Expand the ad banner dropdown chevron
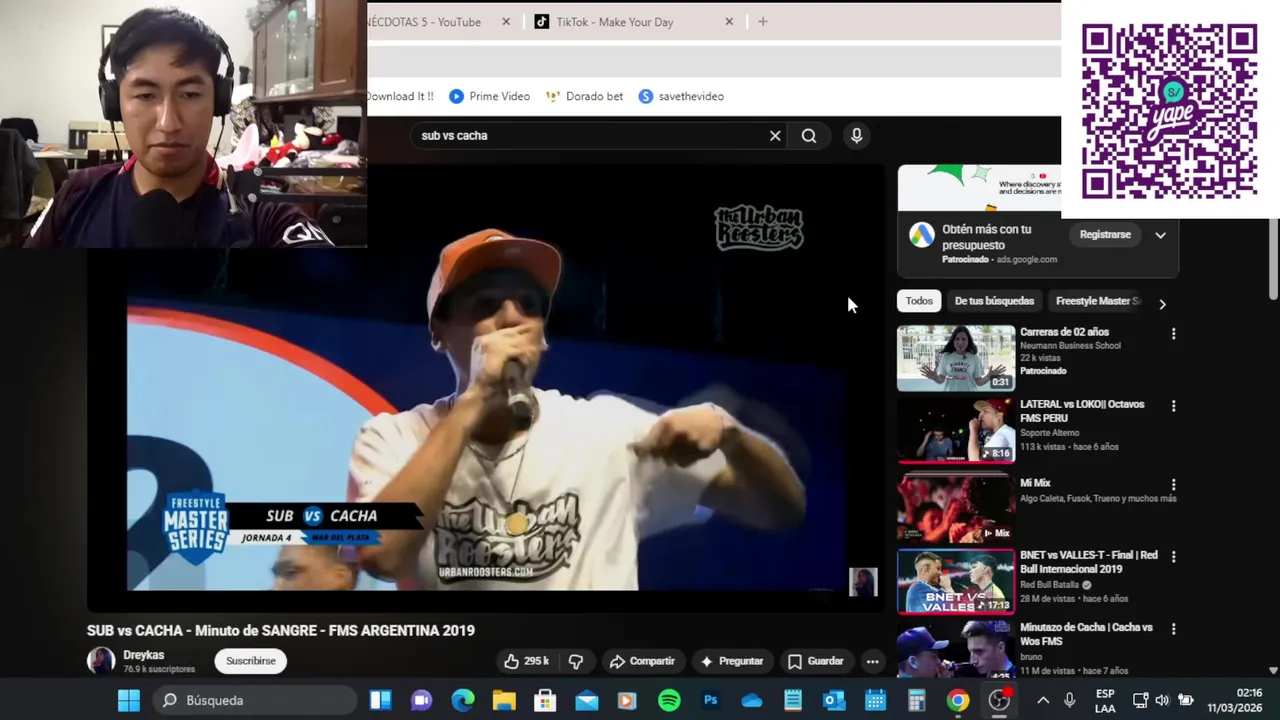The height and width of the screenshot is (720, 1280). 1160,235
